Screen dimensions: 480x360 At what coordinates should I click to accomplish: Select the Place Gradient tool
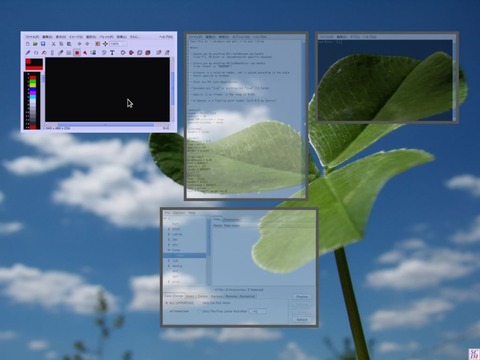[x=93, y=53]
